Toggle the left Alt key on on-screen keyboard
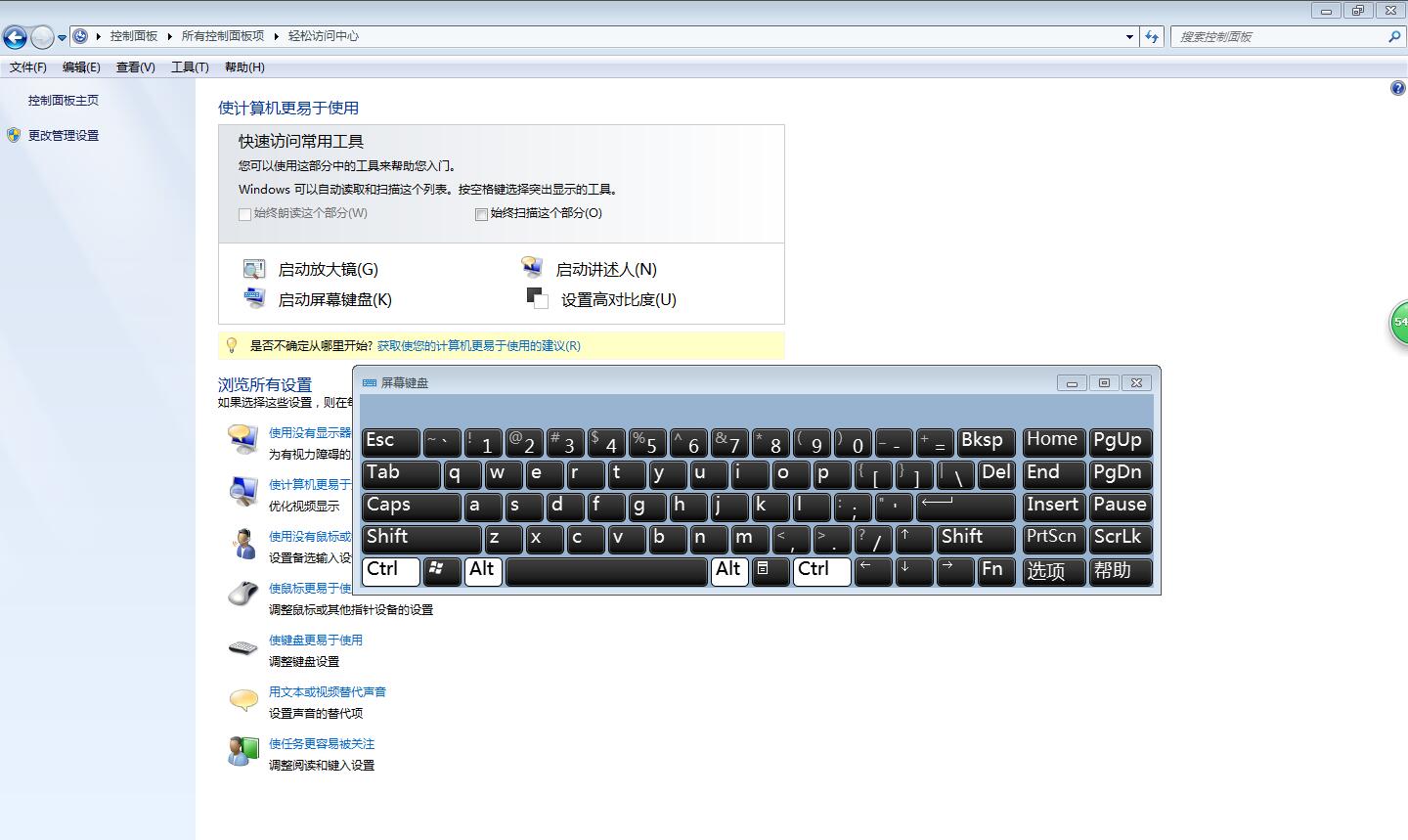The width and height of the screenshot is (1408, 840). [x=483, y=571]
